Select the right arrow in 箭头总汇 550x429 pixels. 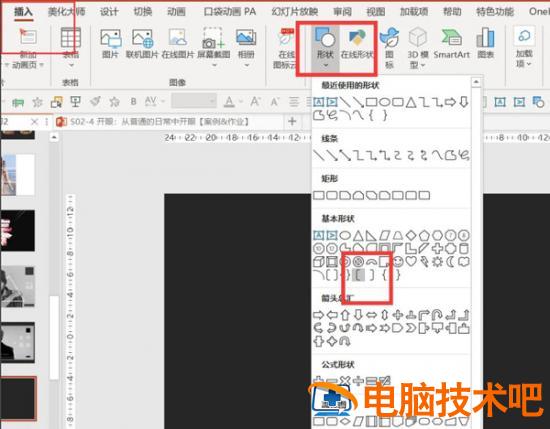click(318, 315)
